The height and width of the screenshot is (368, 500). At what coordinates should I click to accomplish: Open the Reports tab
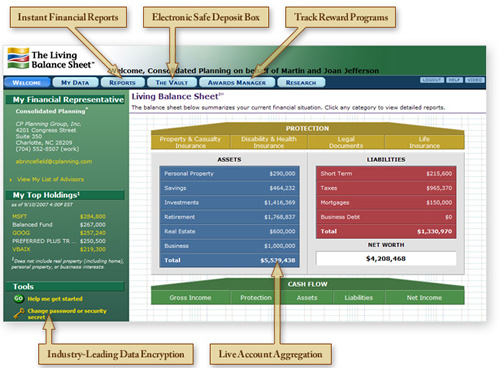[122, 82]
